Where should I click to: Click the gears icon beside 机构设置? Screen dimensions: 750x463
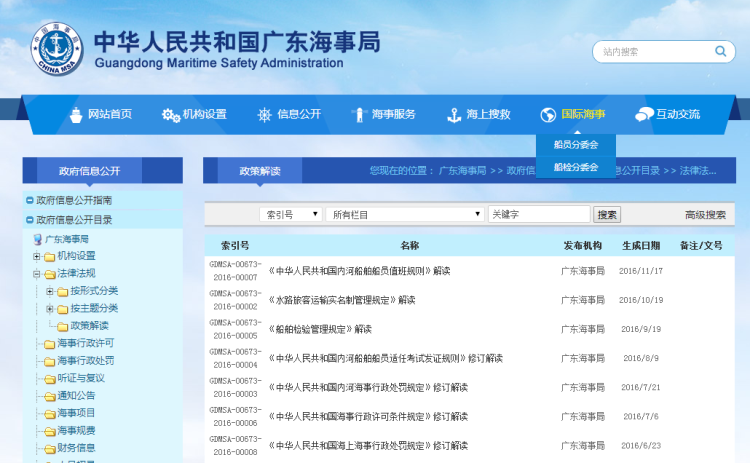point(170,114)
